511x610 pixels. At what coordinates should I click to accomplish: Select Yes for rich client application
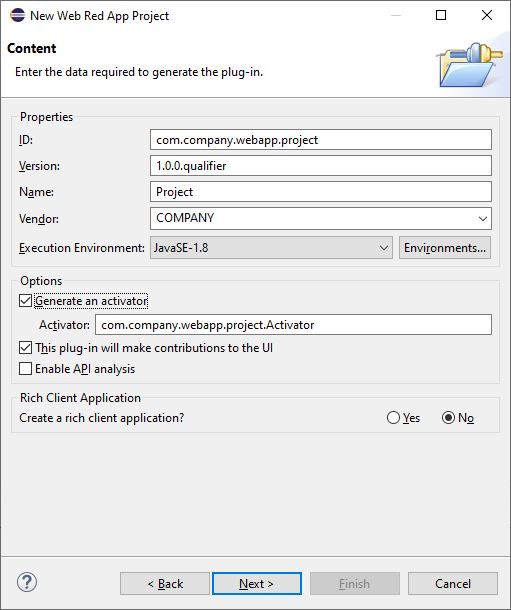coord(393,418)
